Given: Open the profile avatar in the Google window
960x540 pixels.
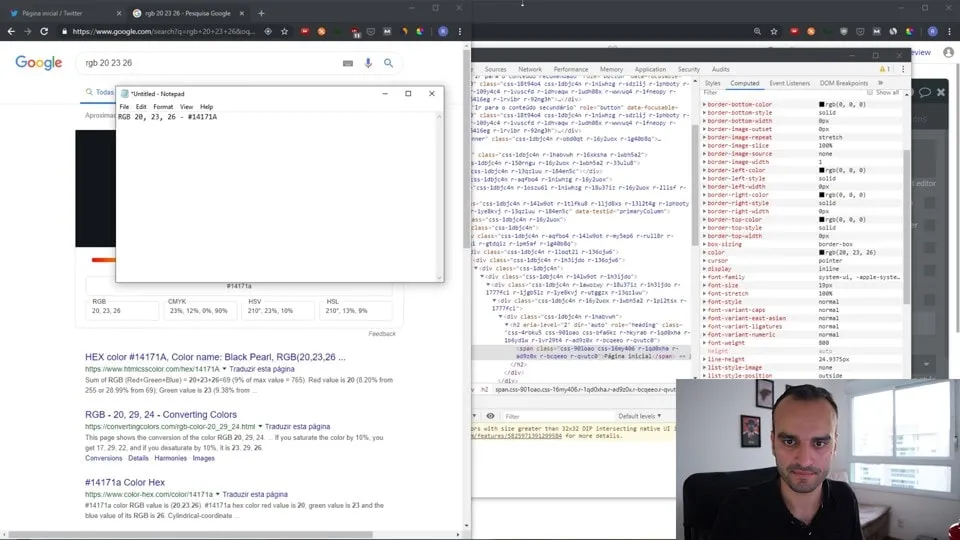Looking at the screenshot, I should coord(443,31).
